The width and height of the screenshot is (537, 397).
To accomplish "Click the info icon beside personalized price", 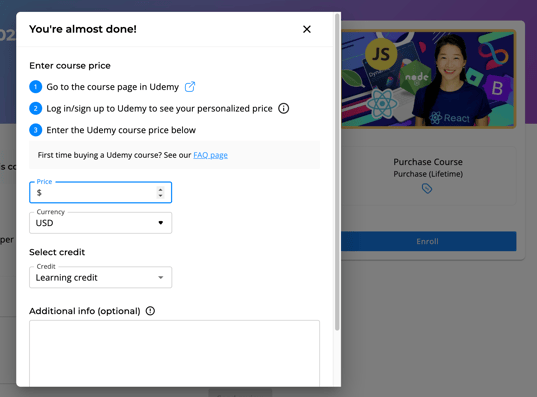I will (x=283, y=109).
